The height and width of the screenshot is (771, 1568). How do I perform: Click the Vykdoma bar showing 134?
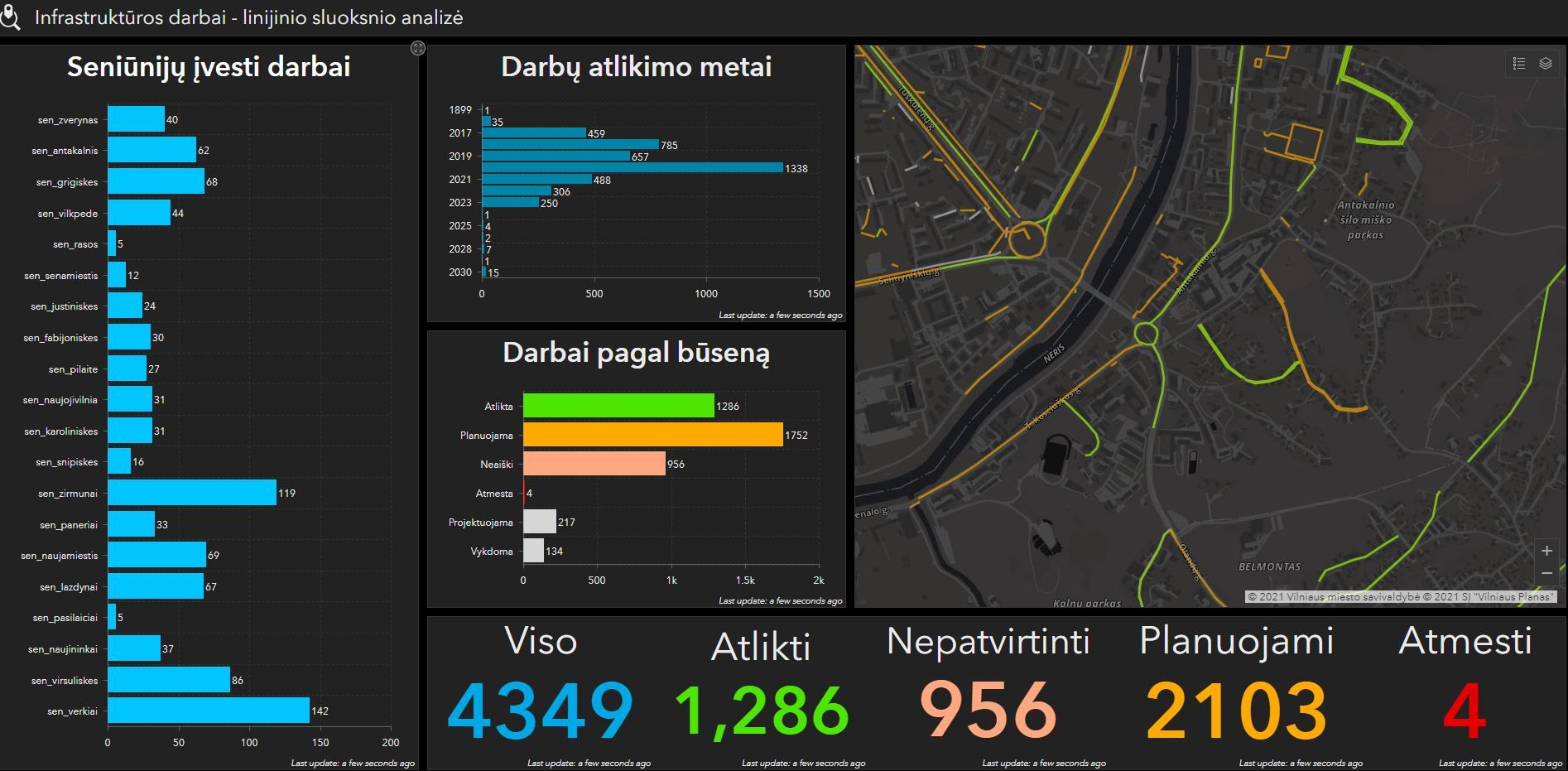533,551
